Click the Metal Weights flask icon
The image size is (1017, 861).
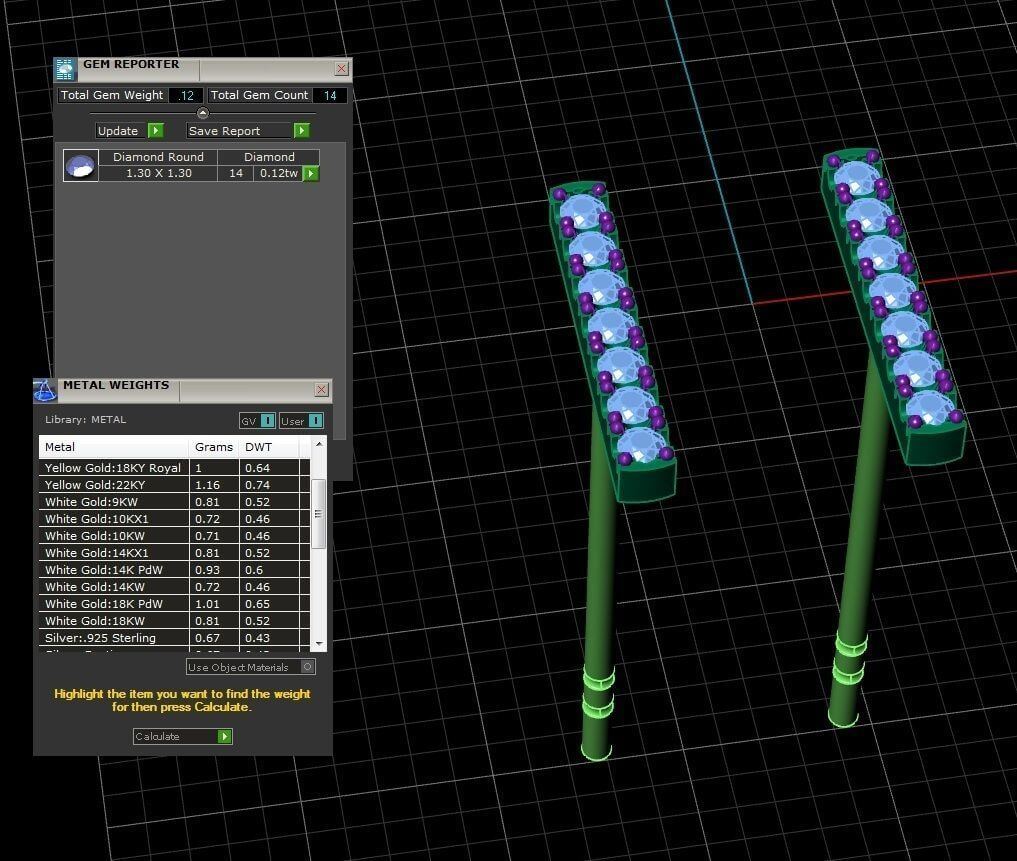click(45, 390)
